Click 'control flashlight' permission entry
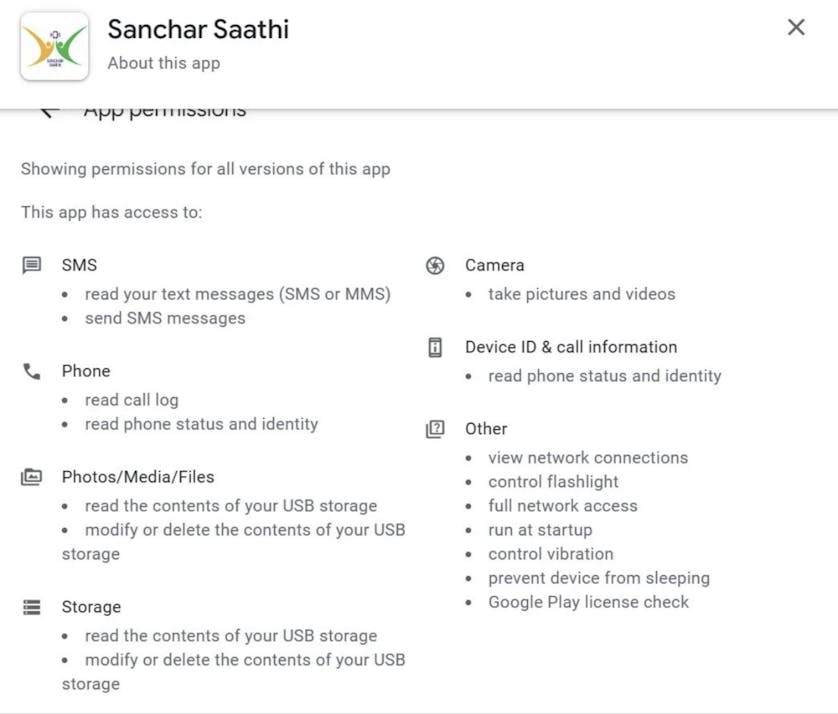Viewport: 838px width, 714px height. [553, 482]
